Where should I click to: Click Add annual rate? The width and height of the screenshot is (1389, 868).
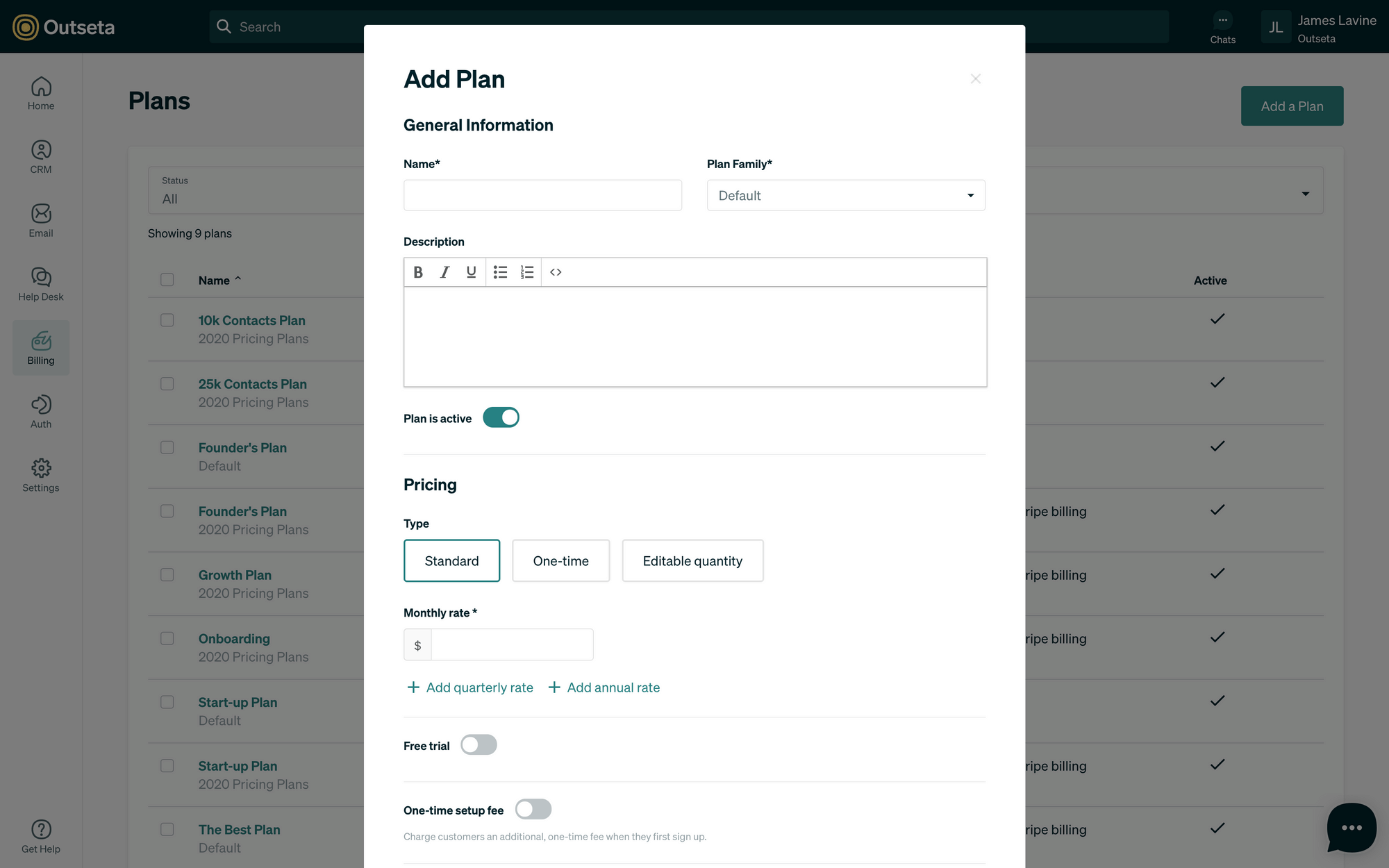pyautogui.click(x=604, y=687)
